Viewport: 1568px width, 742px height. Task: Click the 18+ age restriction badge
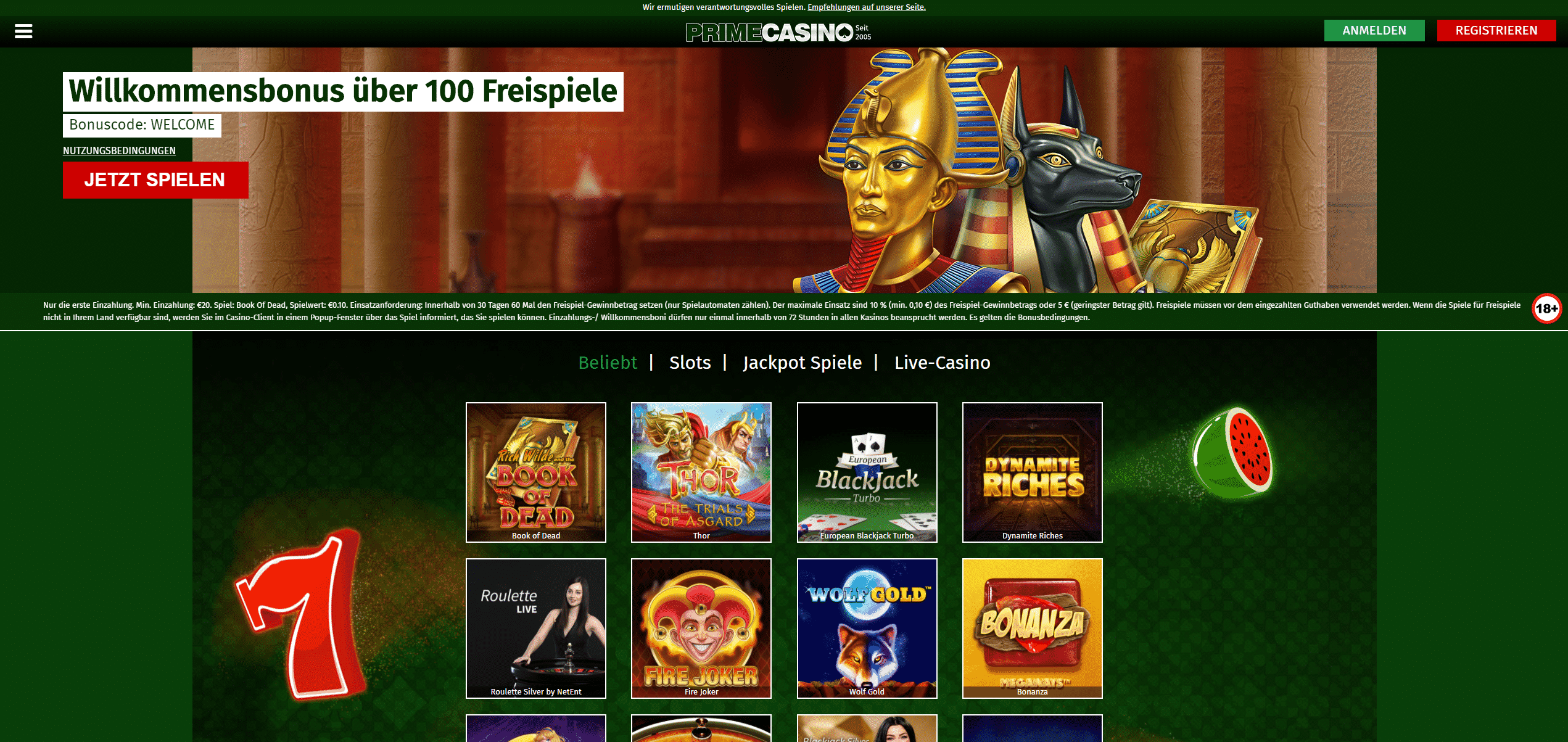tap(1546, 308)
